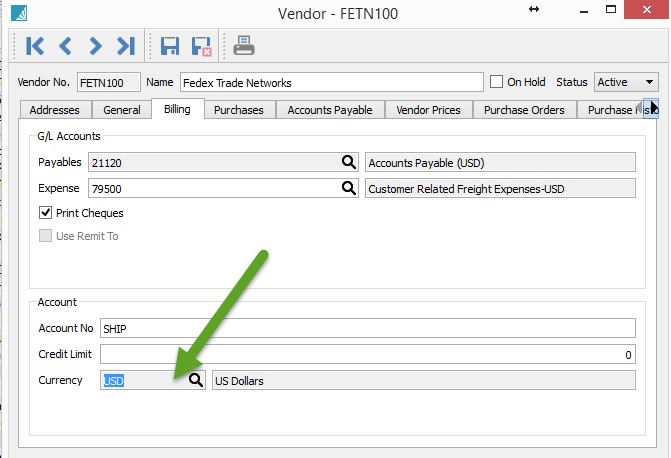Jump to the last vendor record
The height and width of the screenshot is (458, 671).
pos(125,45)
